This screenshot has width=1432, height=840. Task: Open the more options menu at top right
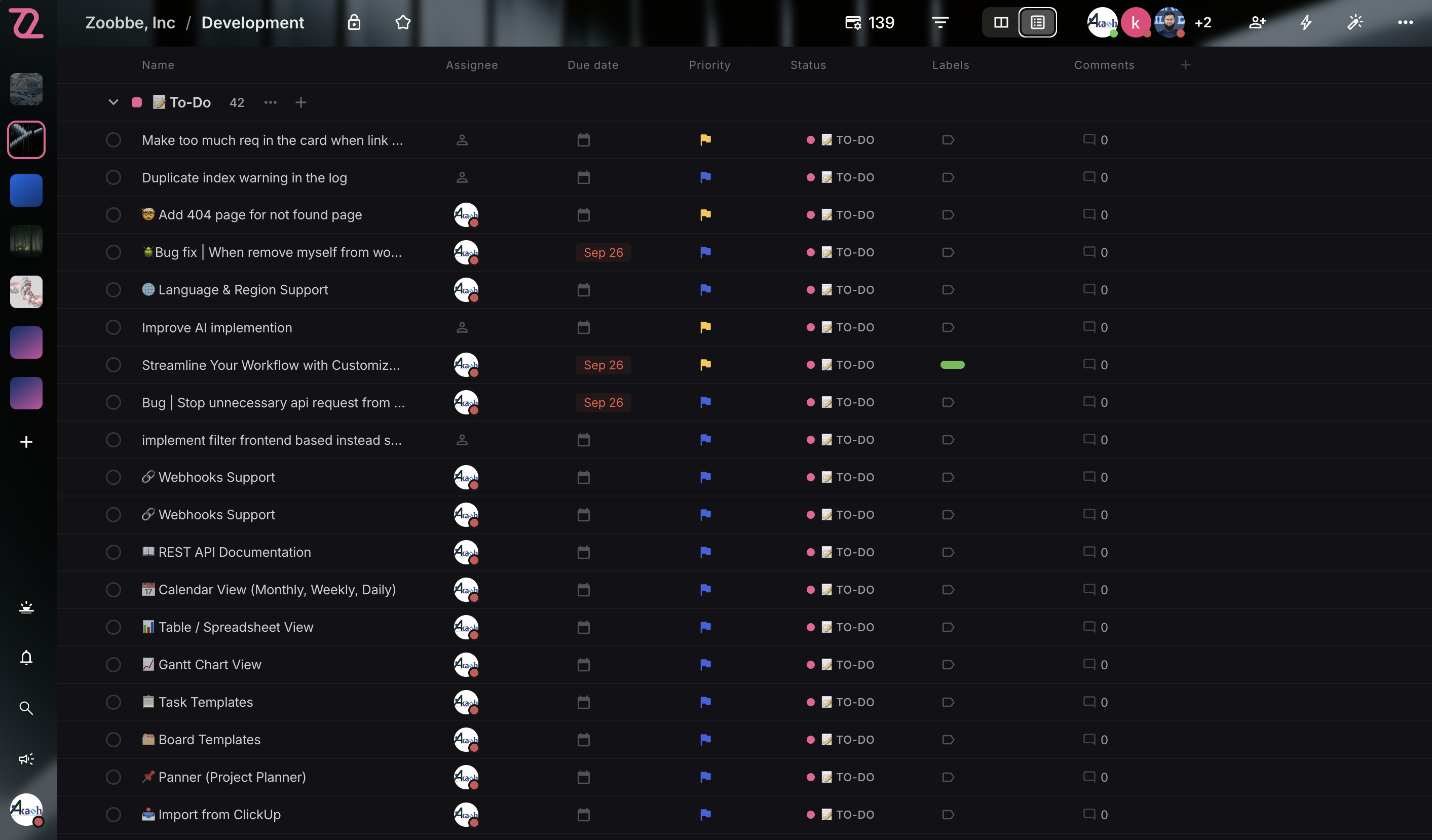(1406, 22)
